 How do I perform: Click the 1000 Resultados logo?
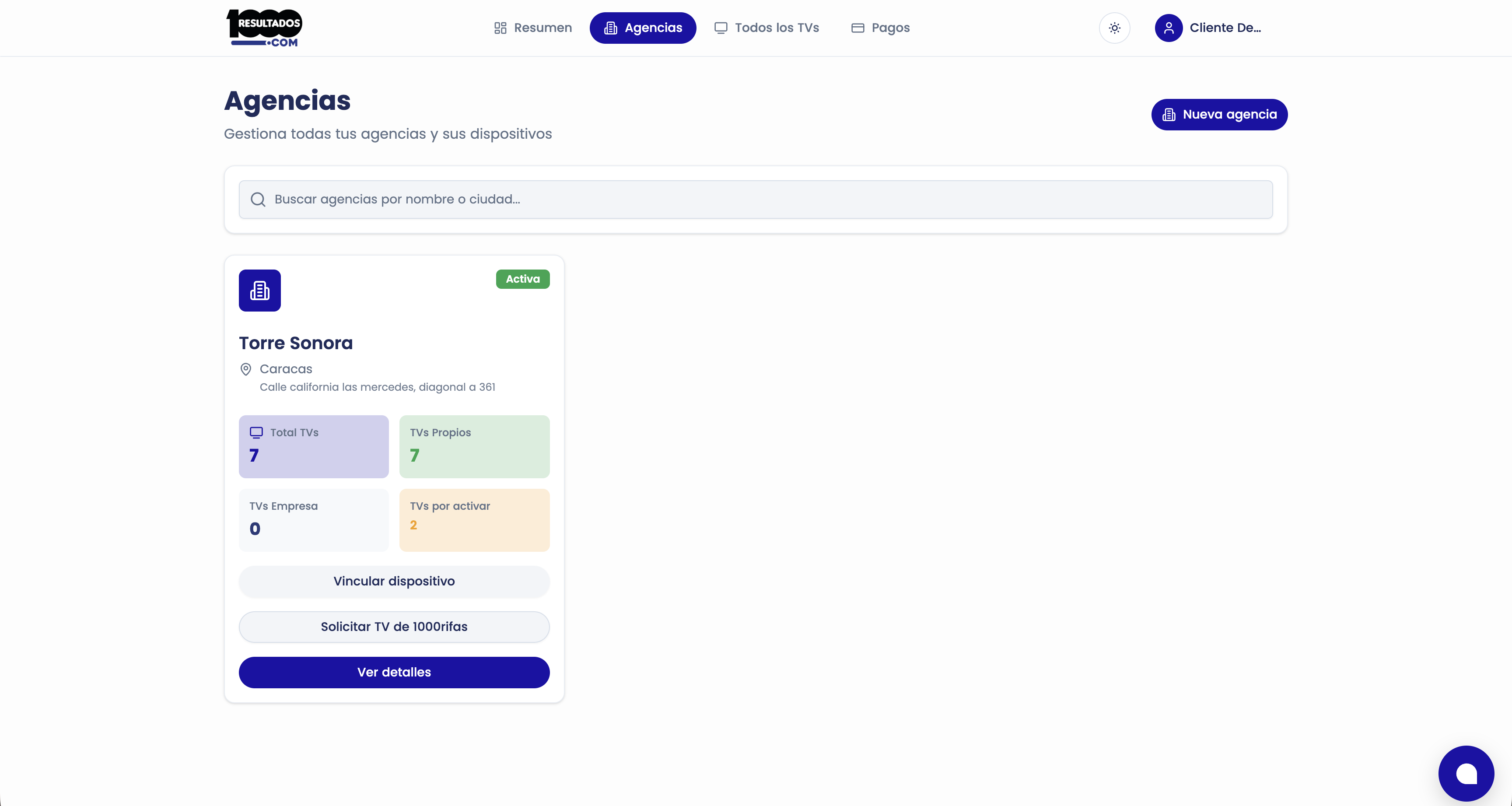264,28
